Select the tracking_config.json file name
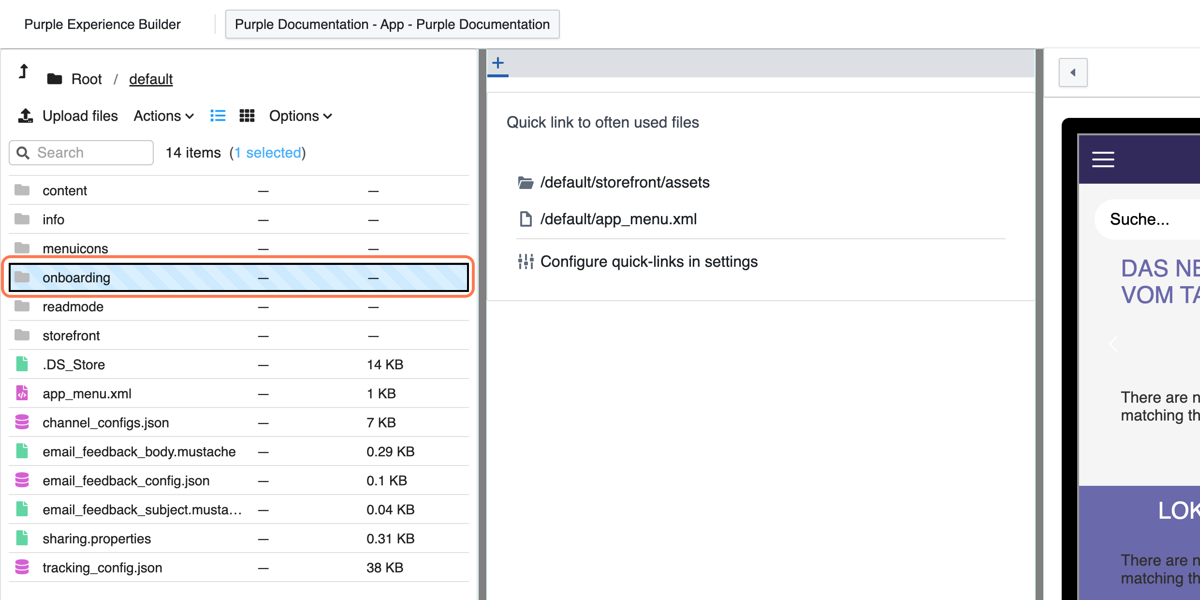Viewport: 1200px width, 600px height. click(x=102, y=568)
